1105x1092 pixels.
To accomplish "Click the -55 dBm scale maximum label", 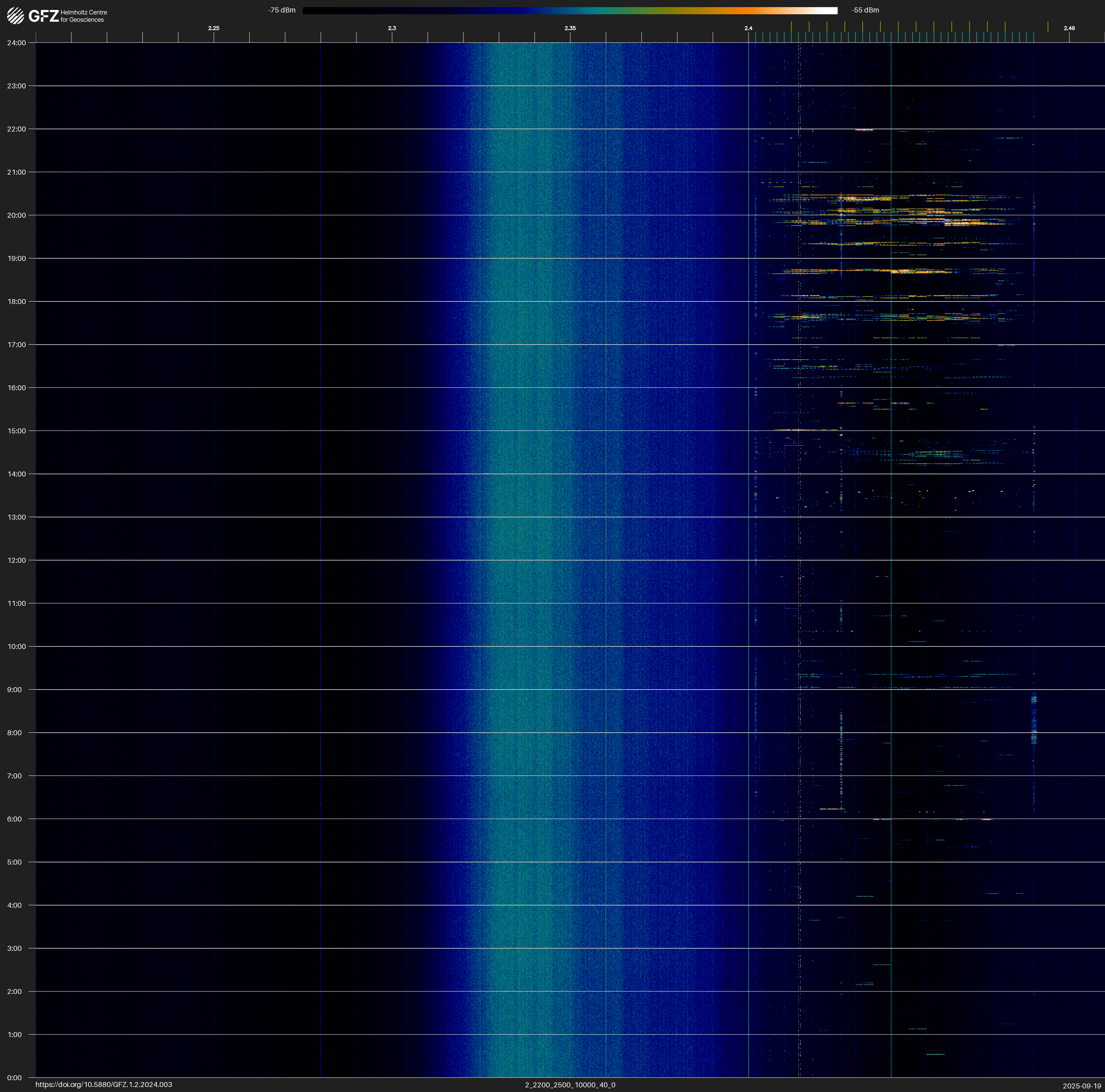I will tap(865, 10).
